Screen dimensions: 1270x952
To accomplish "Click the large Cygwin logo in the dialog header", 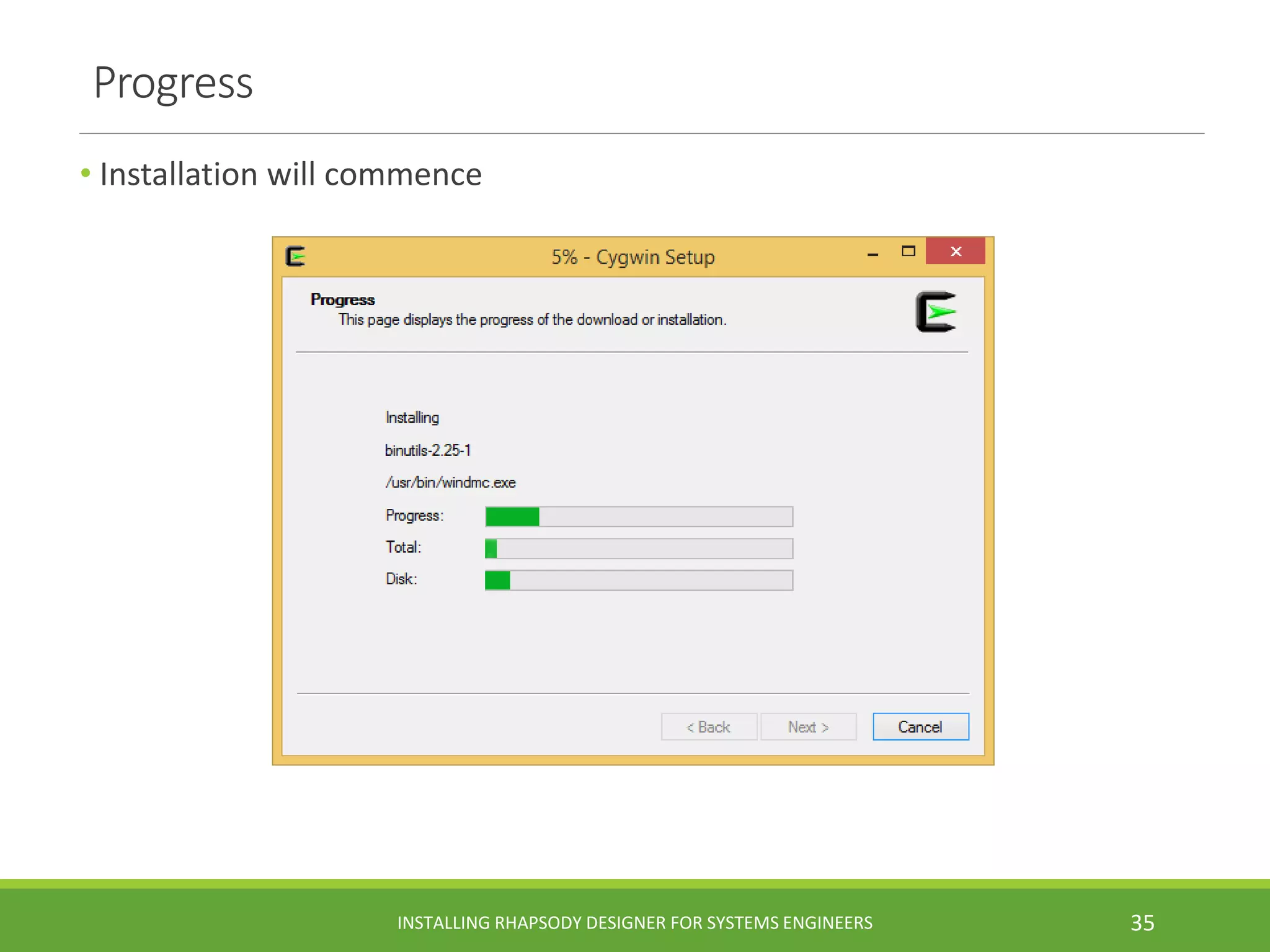I will point(936,311).
